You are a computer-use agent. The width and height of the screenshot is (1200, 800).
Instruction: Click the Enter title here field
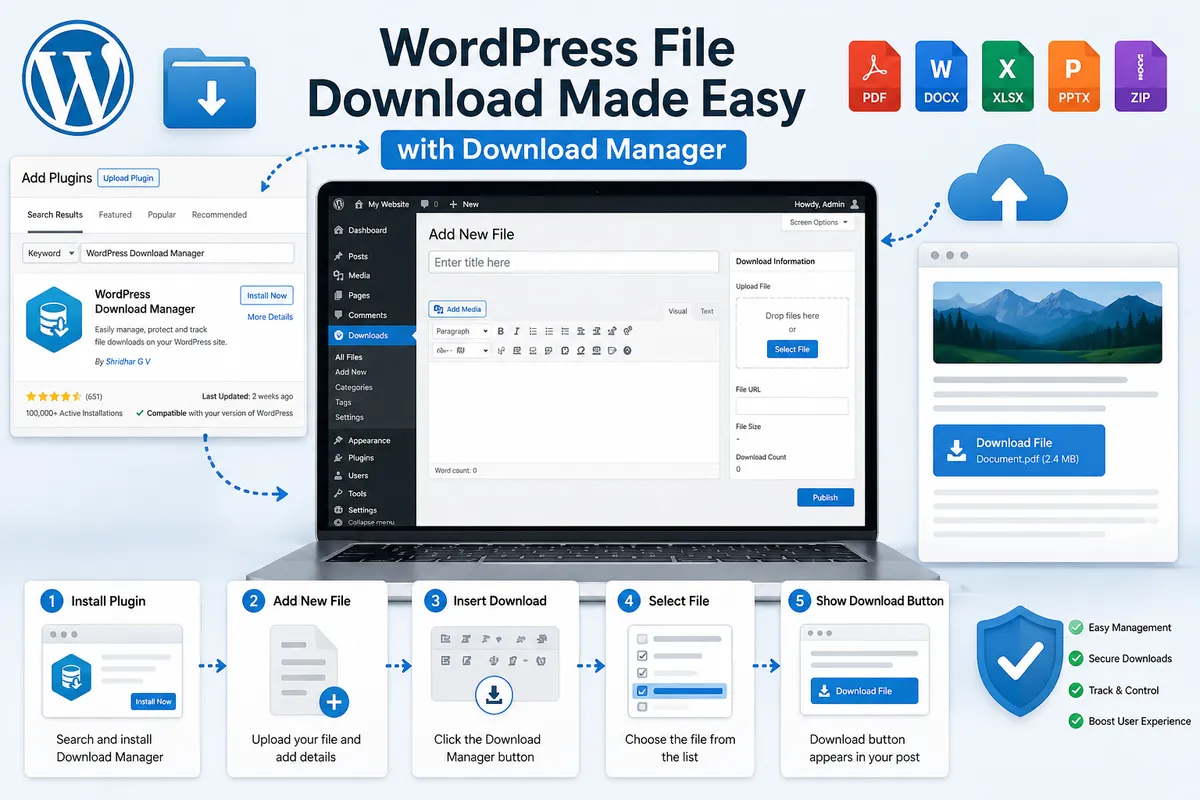click(574, 262)
